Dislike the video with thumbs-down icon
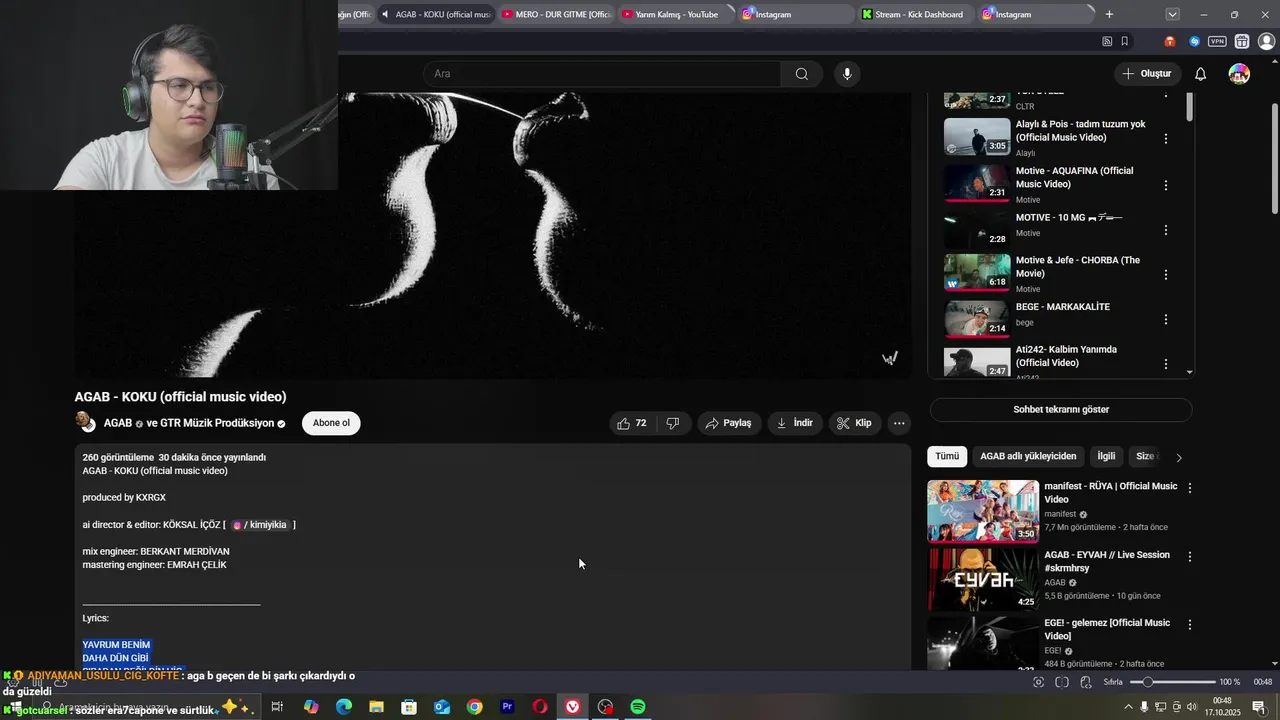This screenshot has width=1280, height=720. 673,423
